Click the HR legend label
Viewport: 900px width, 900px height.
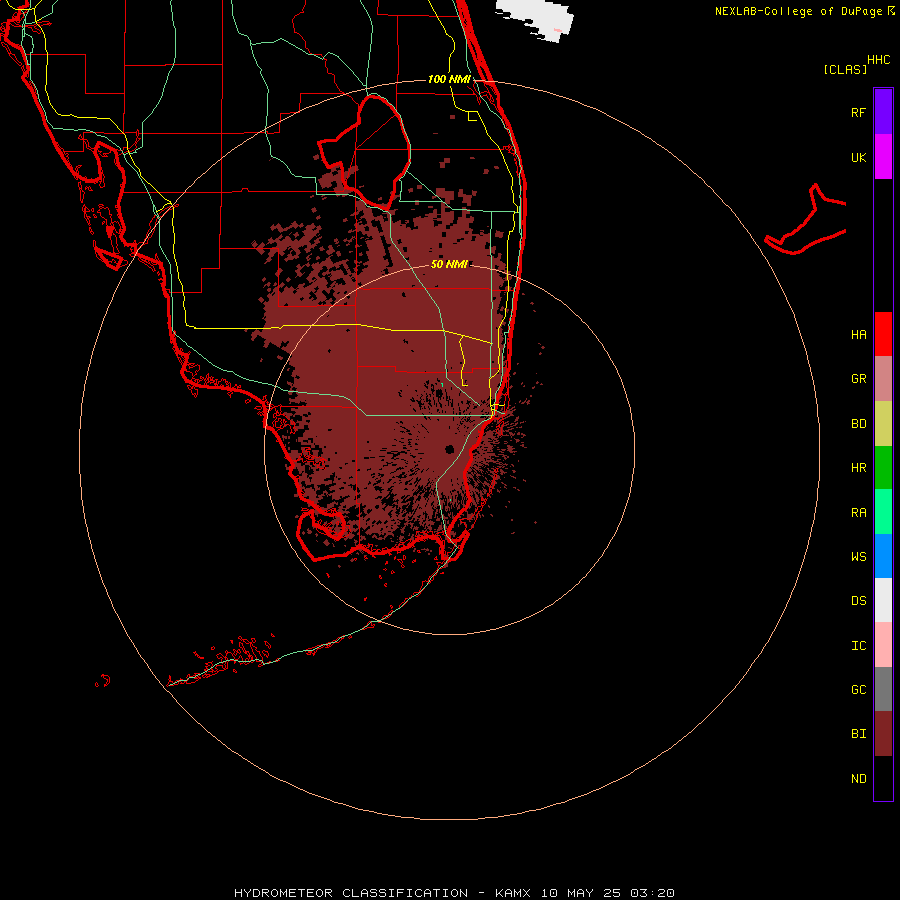[x=858, y=468]
